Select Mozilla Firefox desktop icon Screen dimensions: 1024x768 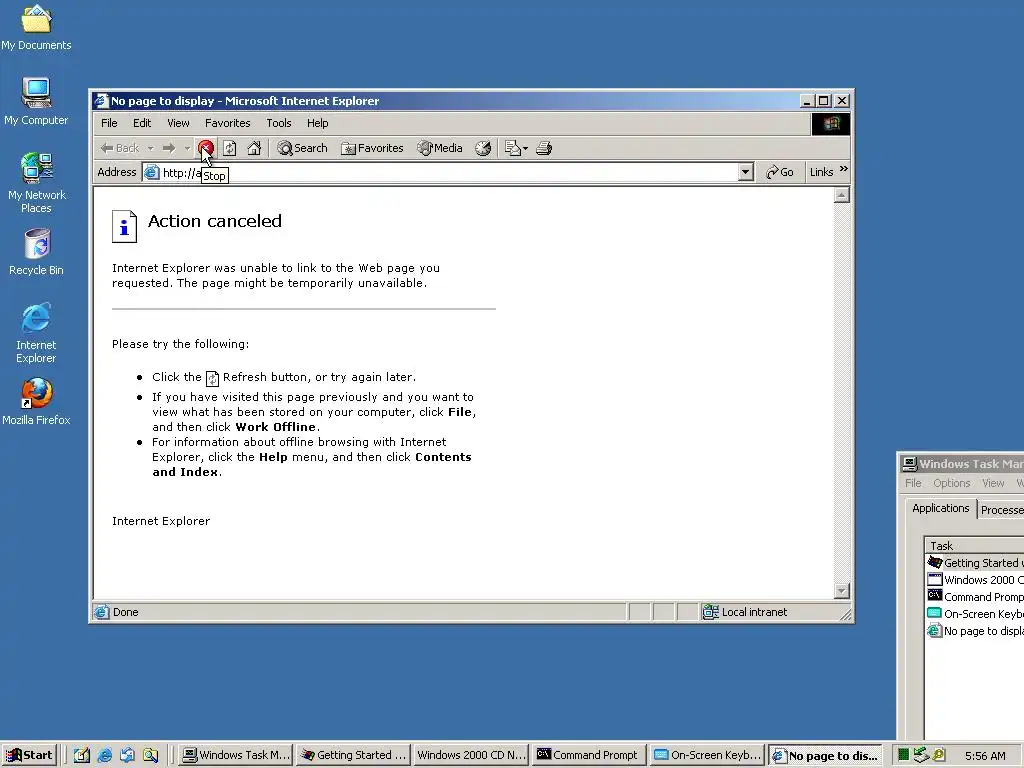pyautogui.click(x=36, y=402)
